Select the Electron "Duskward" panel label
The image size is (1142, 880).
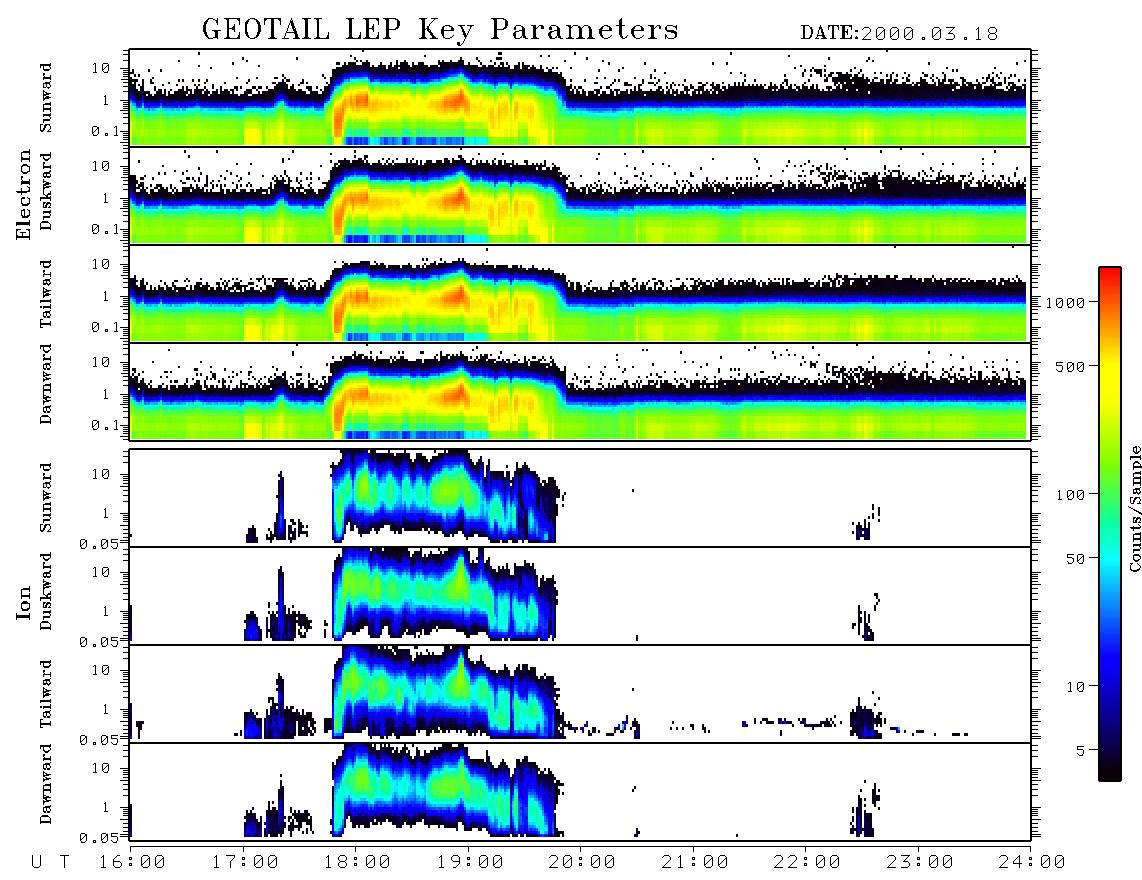46,191
